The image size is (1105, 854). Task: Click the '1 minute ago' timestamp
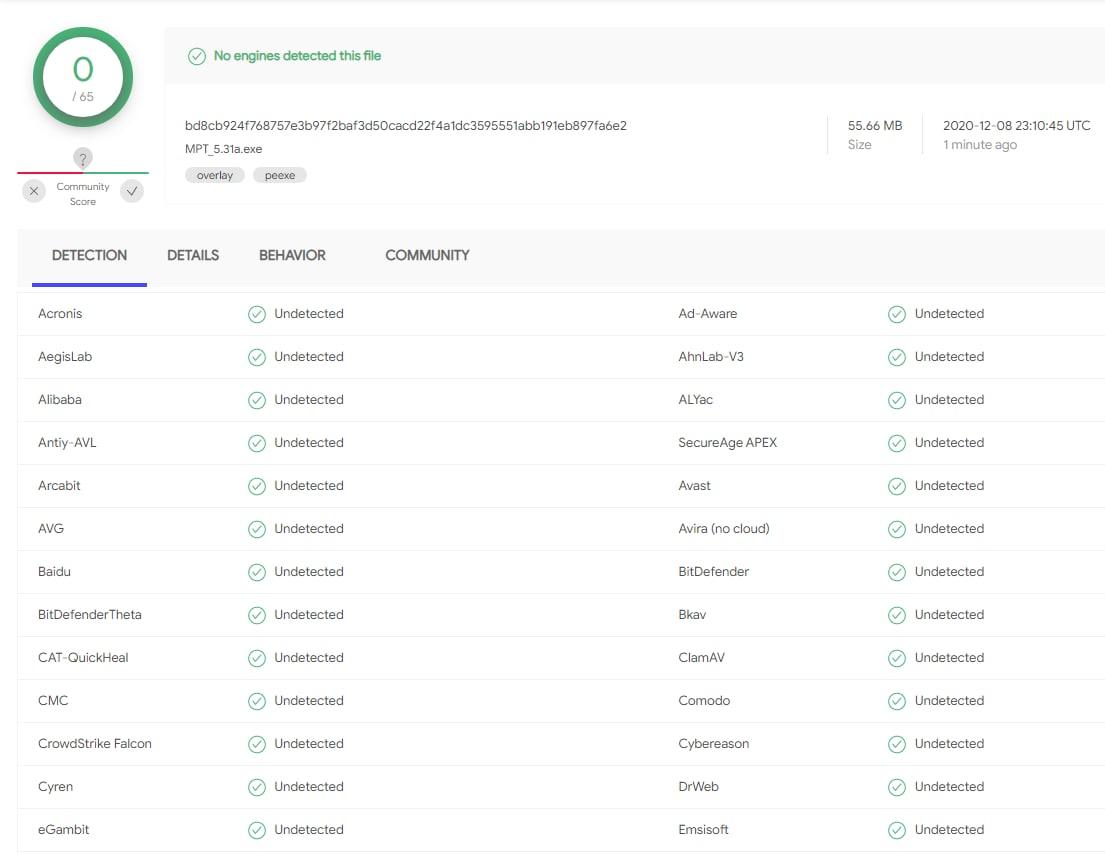(980, 144)
